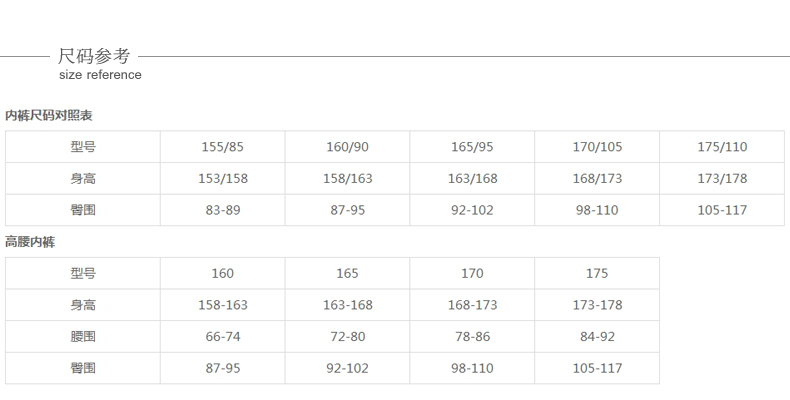Select the 内裤尺码对照表 table title
Viewport: 790px width, 400px height.
(49, 116)
